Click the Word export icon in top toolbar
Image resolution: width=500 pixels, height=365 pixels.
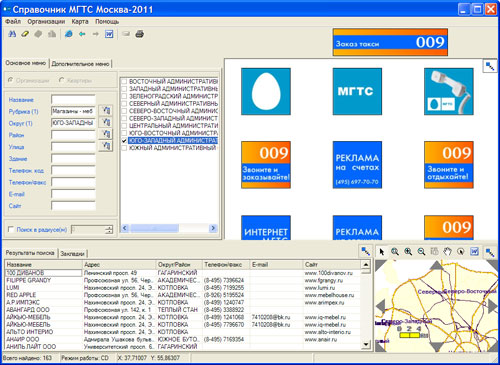click(109, 34)
